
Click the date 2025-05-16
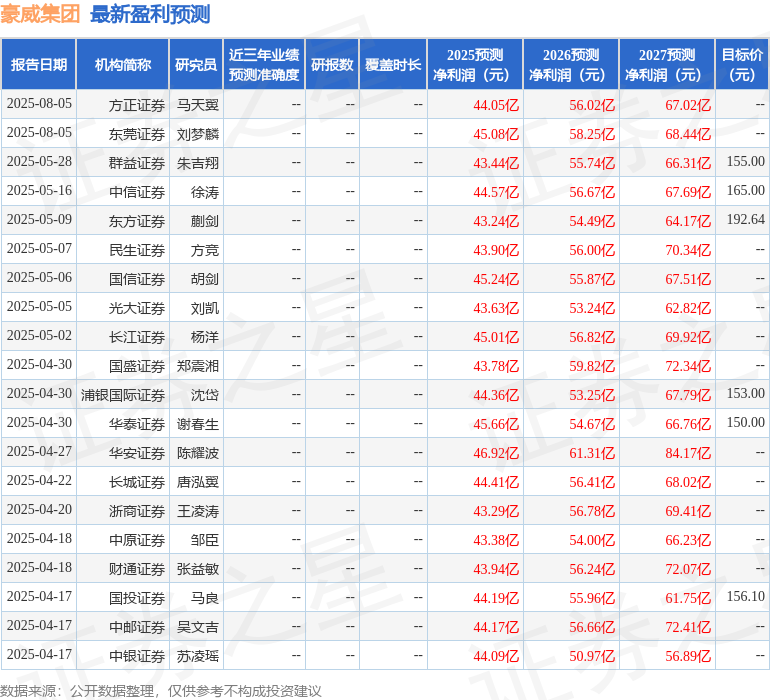click(39, 190)
